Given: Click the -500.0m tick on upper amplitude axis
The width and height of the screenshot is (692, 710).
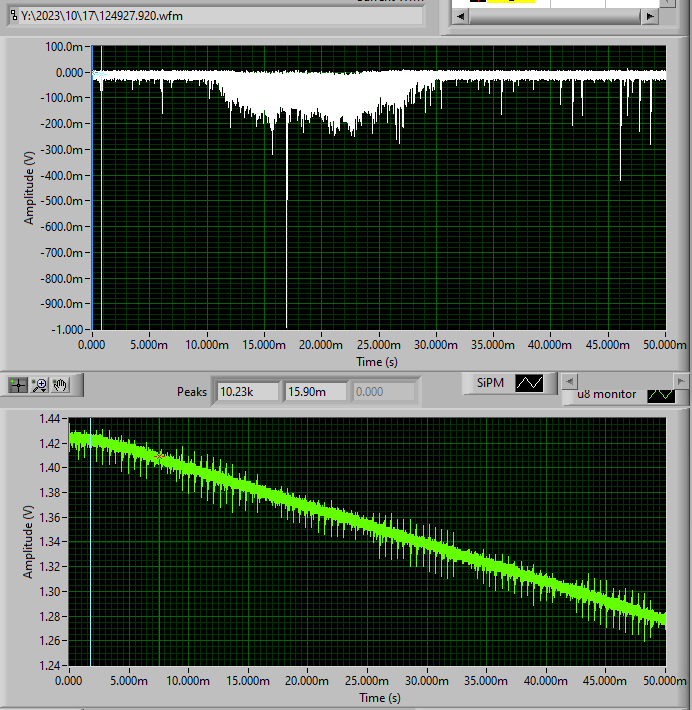Looking at the screenshot, I should pyautogui.click(x=62, y=201).
